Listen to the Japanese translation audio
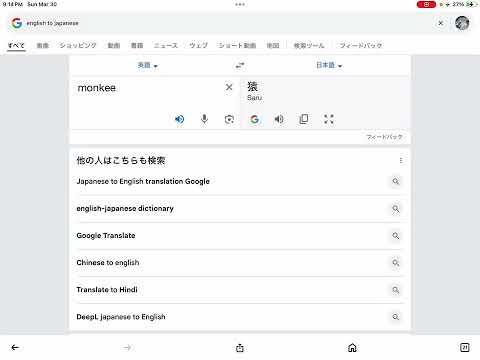Screen dimensions: 480x360 (279, 119)
